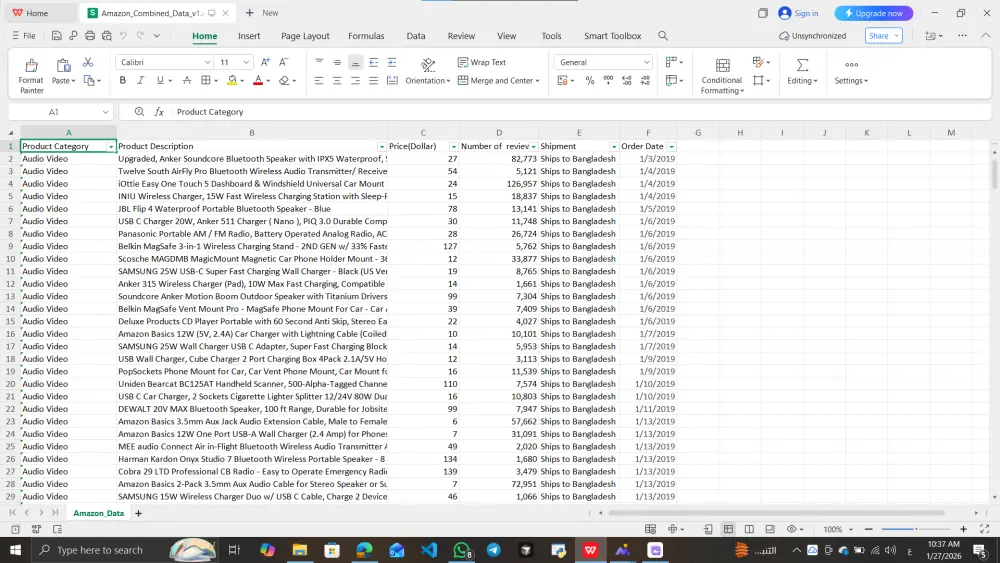Click the insert function fx icon
Image resolution: width=1000 pixels, height=563 pixels.
(x=159, y=112)
